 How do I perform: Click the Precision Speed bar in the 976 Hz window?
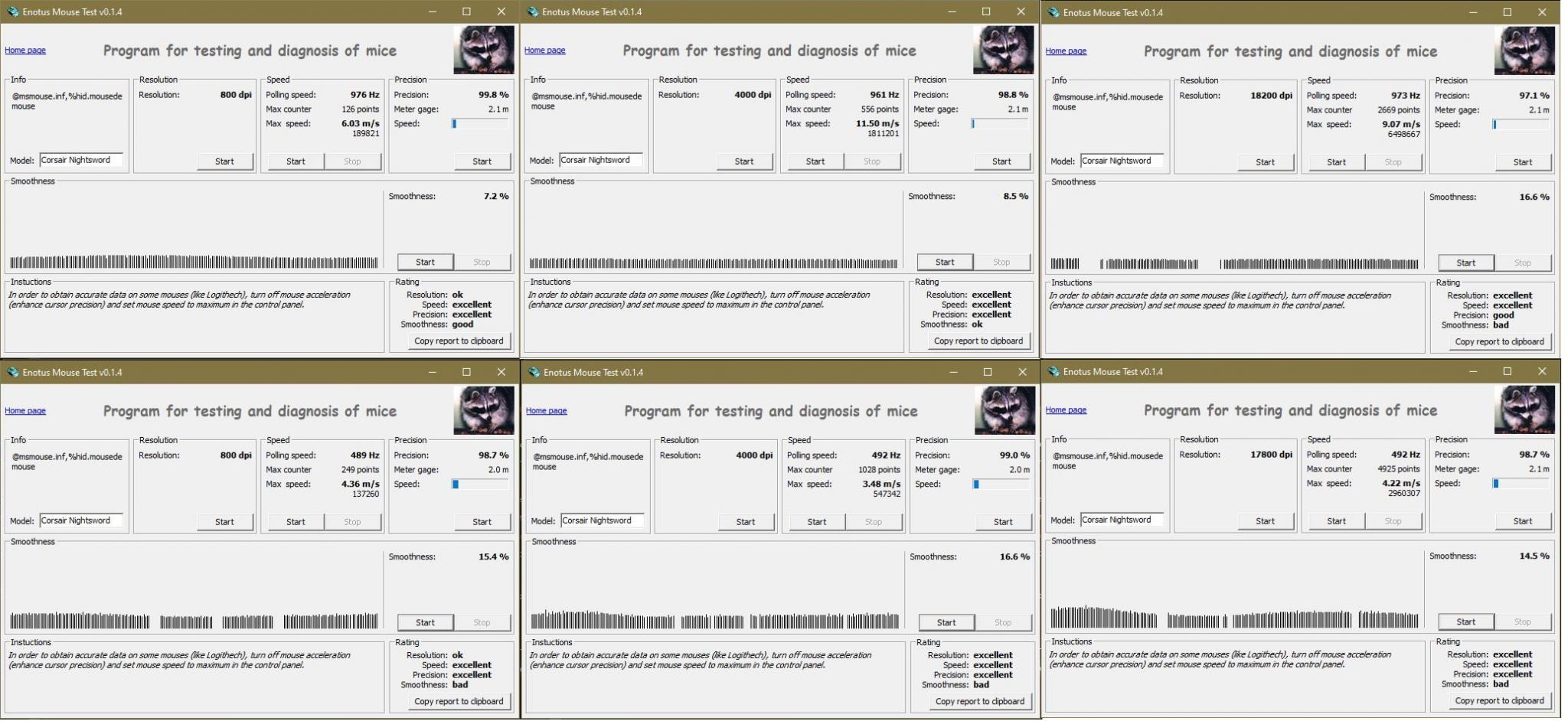480,123
